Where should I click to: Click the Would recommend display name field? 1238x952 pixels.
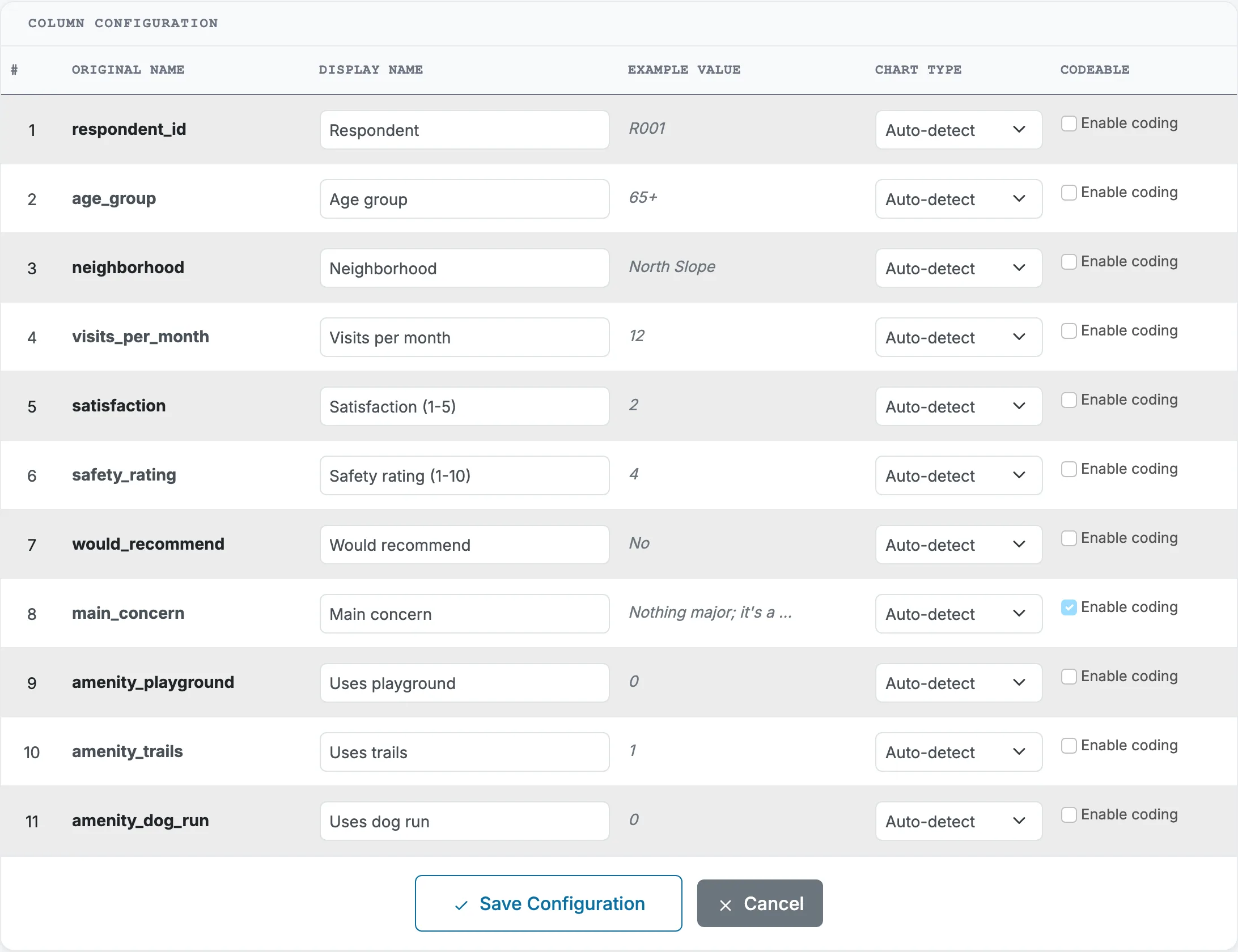464,545
